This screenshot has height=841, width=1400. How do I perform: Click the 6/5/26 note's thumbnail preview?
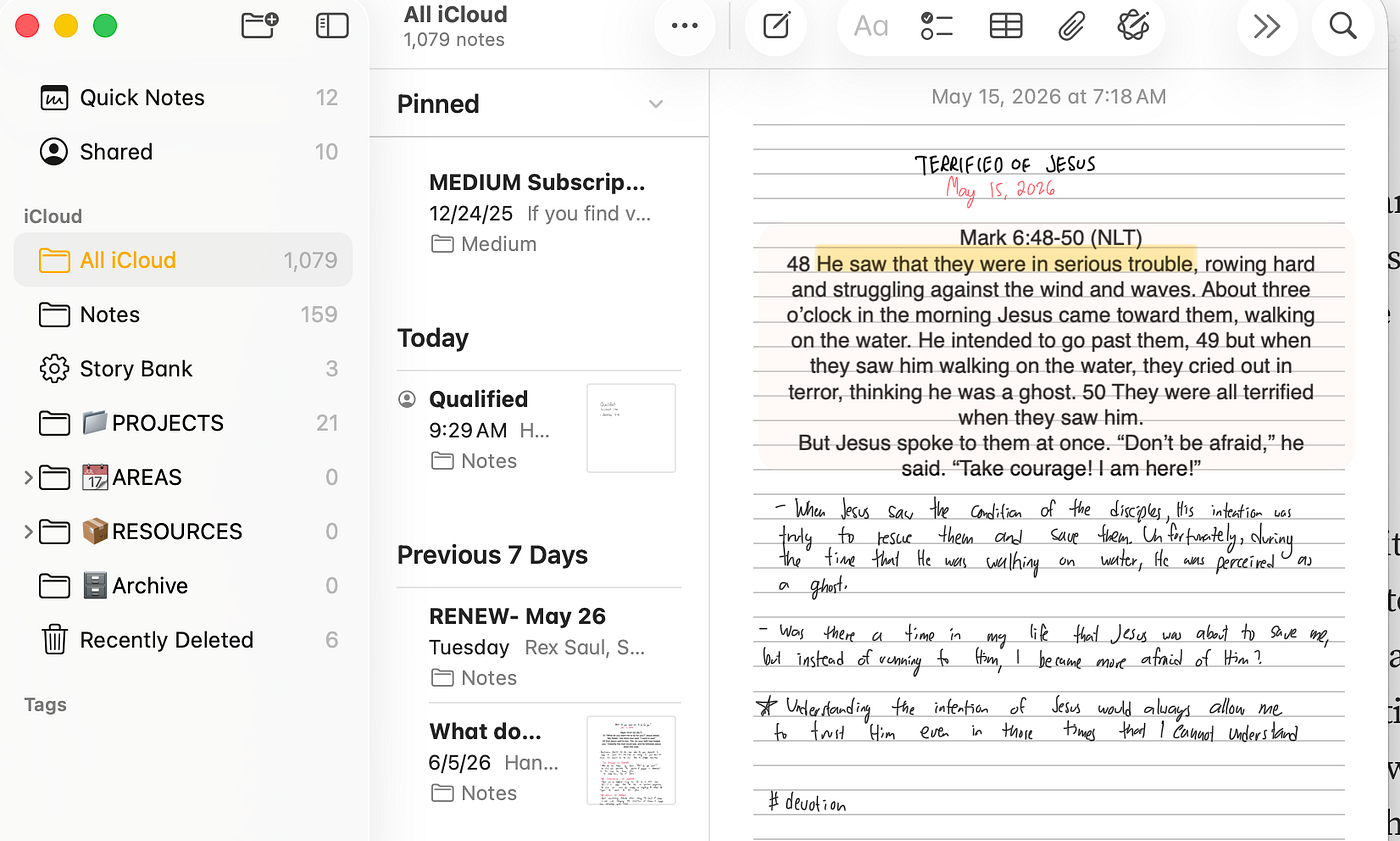[x=631, y=760]
